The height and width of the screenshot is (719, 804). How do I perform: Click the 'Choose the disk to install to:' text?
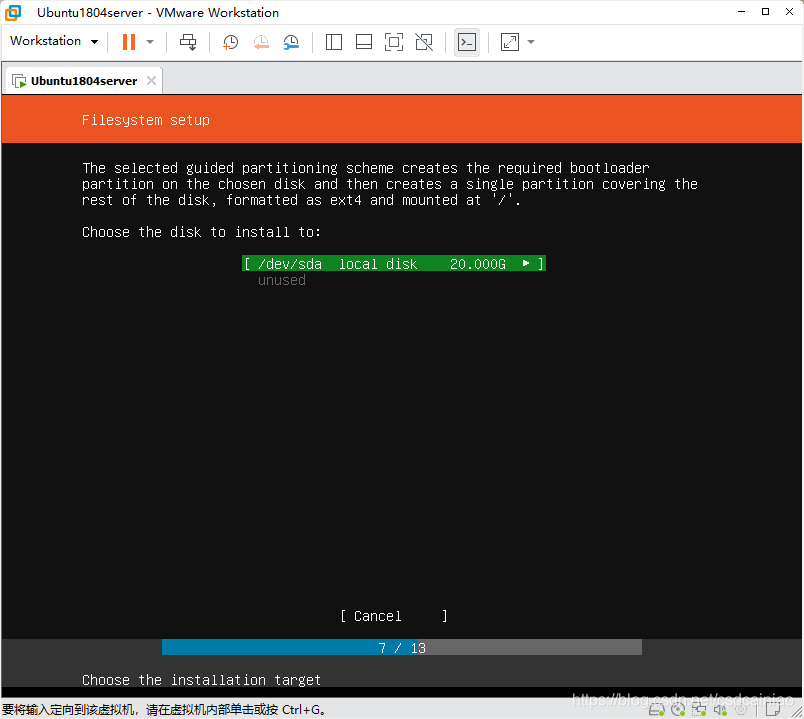pos(202,232)
